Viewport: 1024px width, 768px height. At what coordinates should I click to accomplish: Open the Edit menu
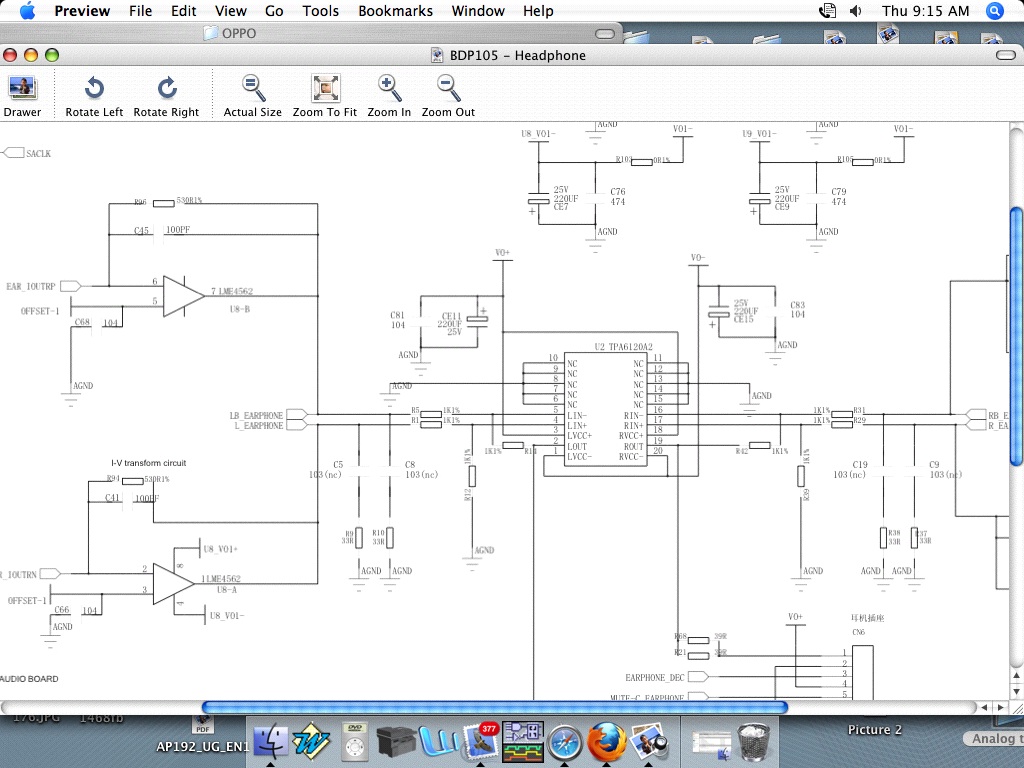[x=184, y=10]
